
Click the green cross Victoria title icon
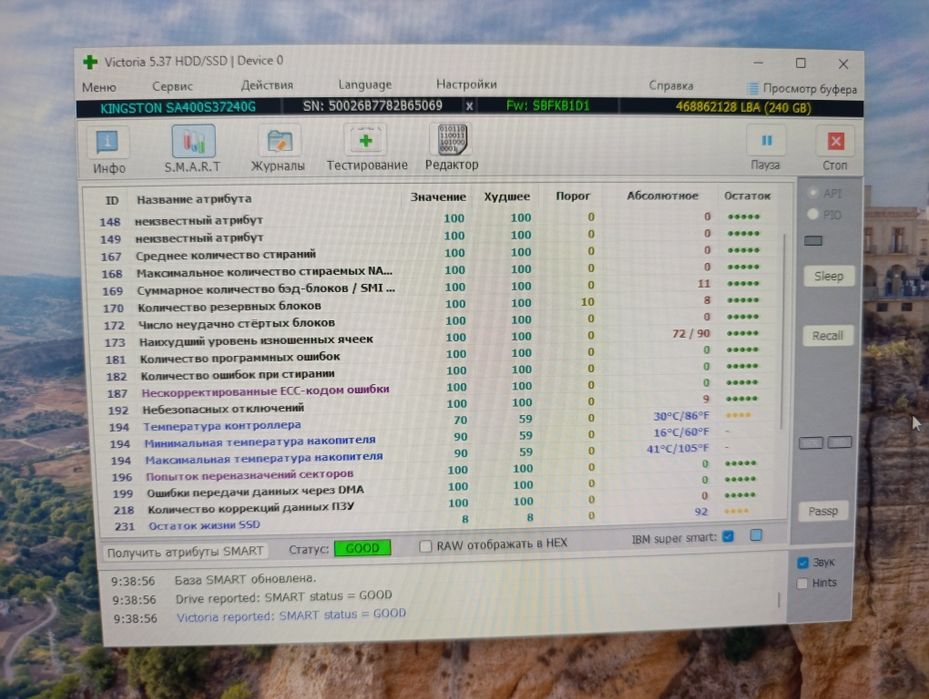pos(90,62)
